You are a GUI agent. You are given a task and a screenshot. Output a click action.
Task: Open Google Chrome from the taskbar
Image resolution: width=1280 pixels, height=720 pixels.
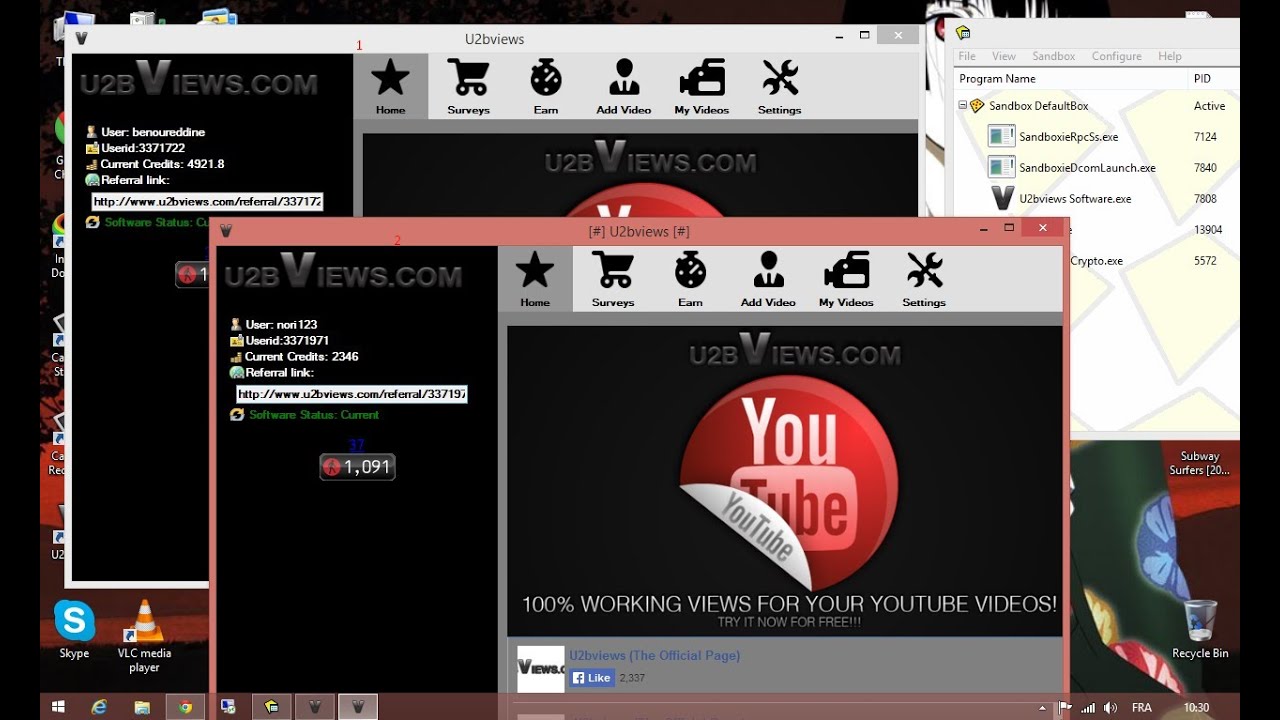[185, 707]
